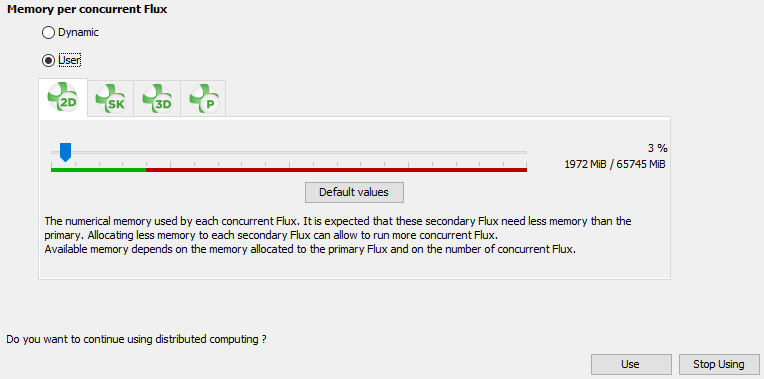Screen dimensions: 764x379
Task: Click the numerical memory description paragraph
Action: [x=338, y=236]
